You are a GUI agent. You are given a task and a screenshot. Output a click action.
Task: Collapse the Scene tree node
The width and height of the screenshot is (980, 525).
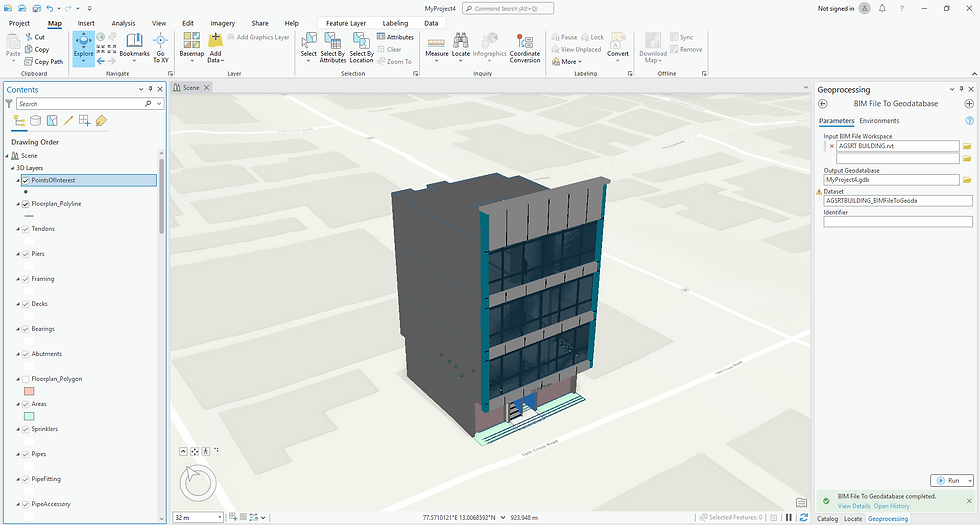(x=8, y=156)
